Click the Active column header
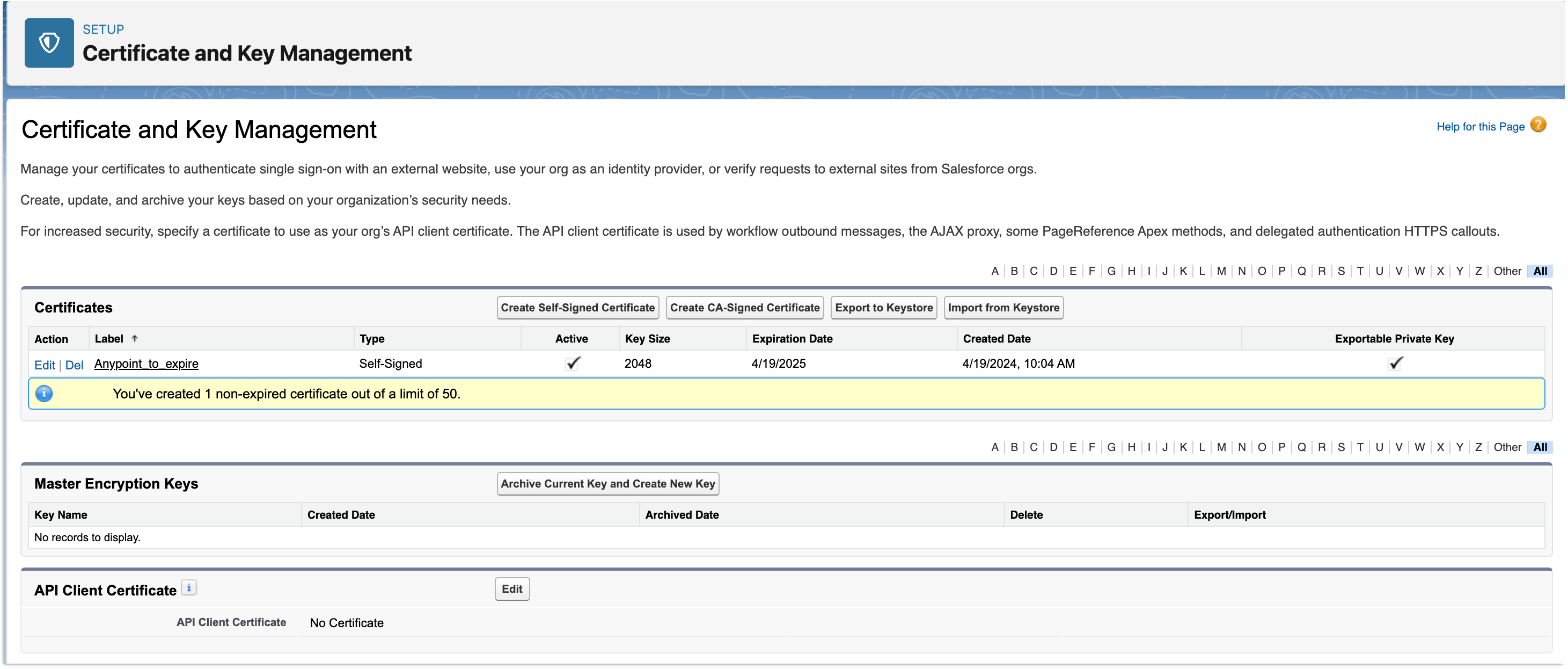 tap(571, 339)
